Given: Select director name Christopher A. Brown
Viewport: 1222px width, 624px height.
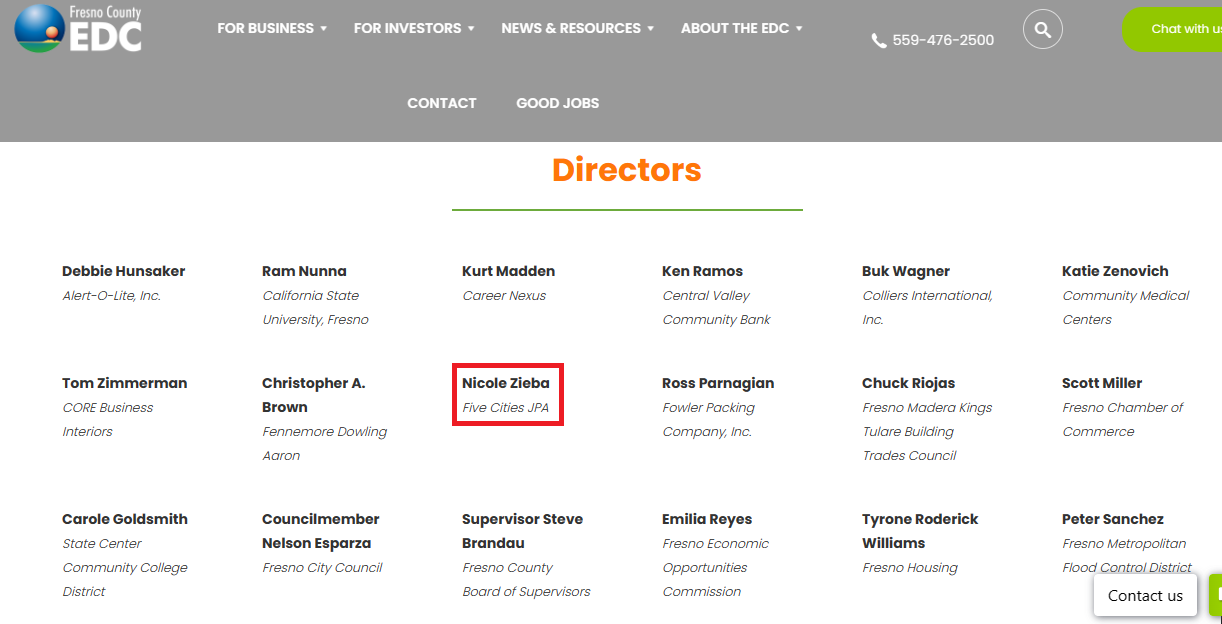Looking at the screenshot, I should click(314, 395).
